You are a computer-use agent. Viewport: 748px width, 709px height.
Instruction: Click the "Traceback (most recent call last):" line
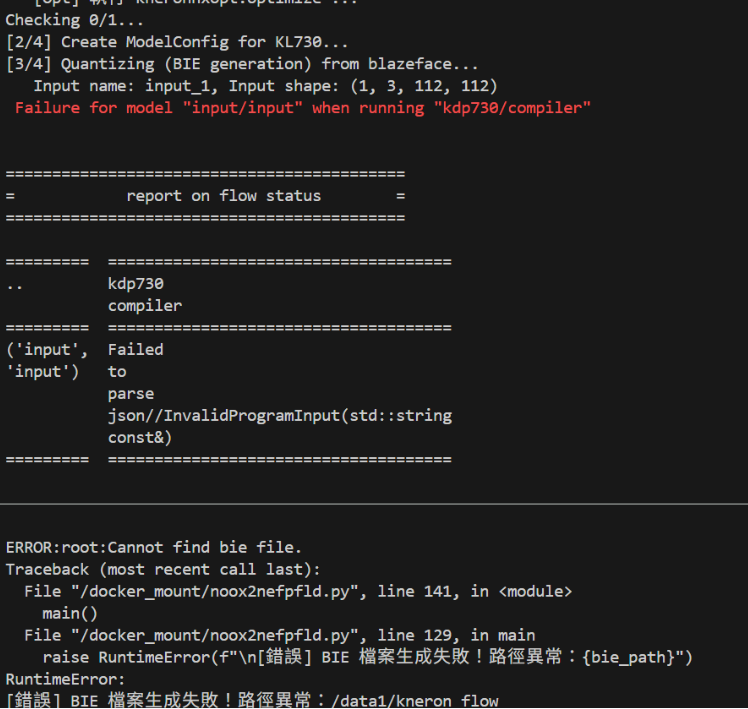(x=163, y=569)
